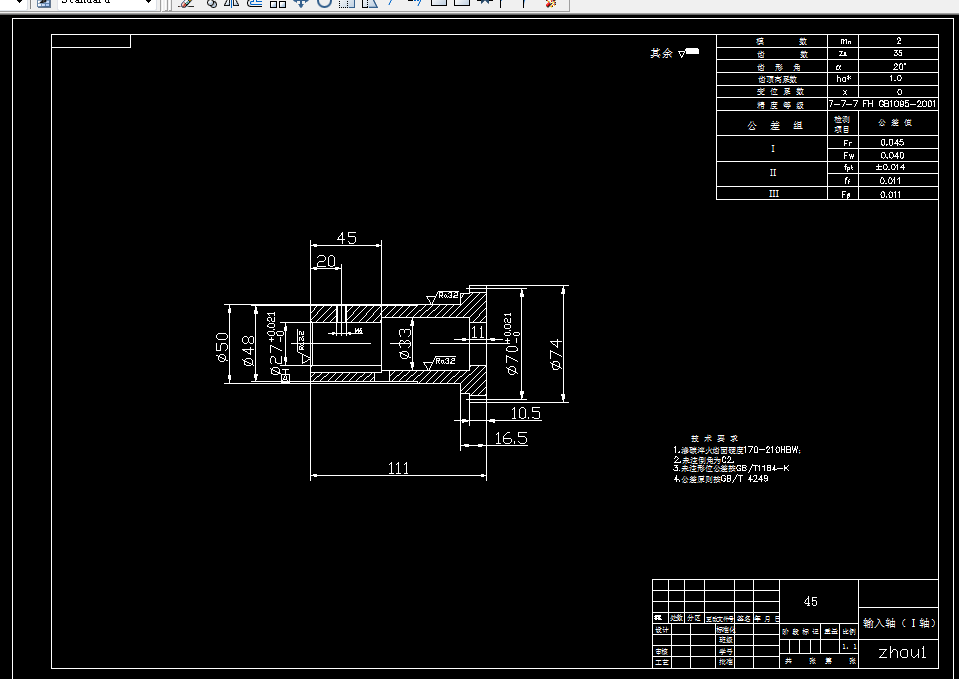The width and height of the screenshot is (959, 679).
Task: Click material 45 in the title block
Action: click(810, 601)
